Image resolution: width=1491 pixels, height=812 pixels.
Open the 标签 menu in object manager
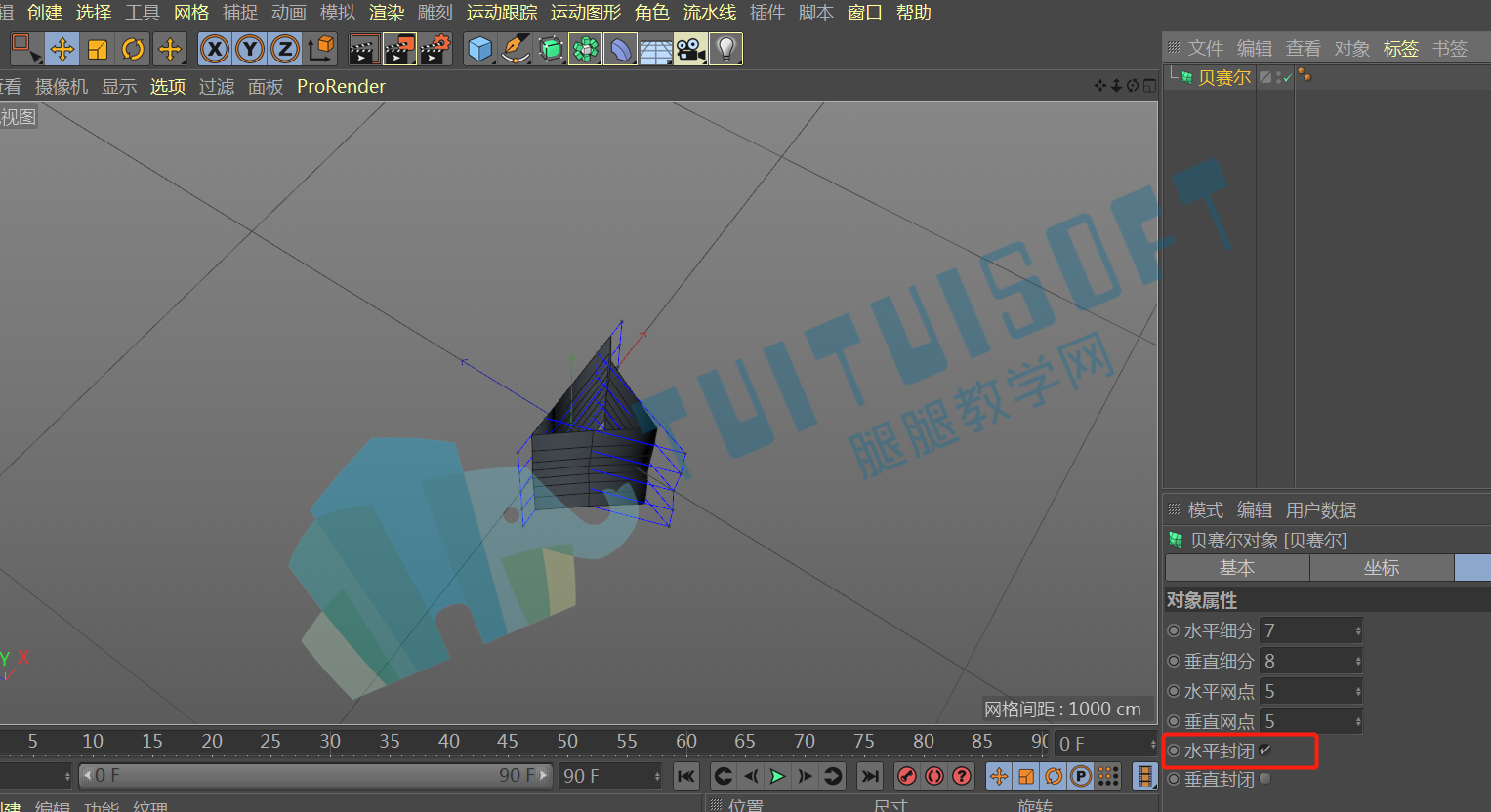tap(1401, 49)
